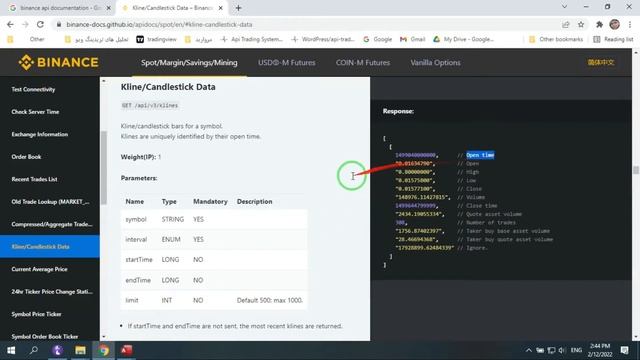This screenshot has height=360, width=640.
Task: Click the sidebar scrollbar thumb
Action: pos(104,167)
